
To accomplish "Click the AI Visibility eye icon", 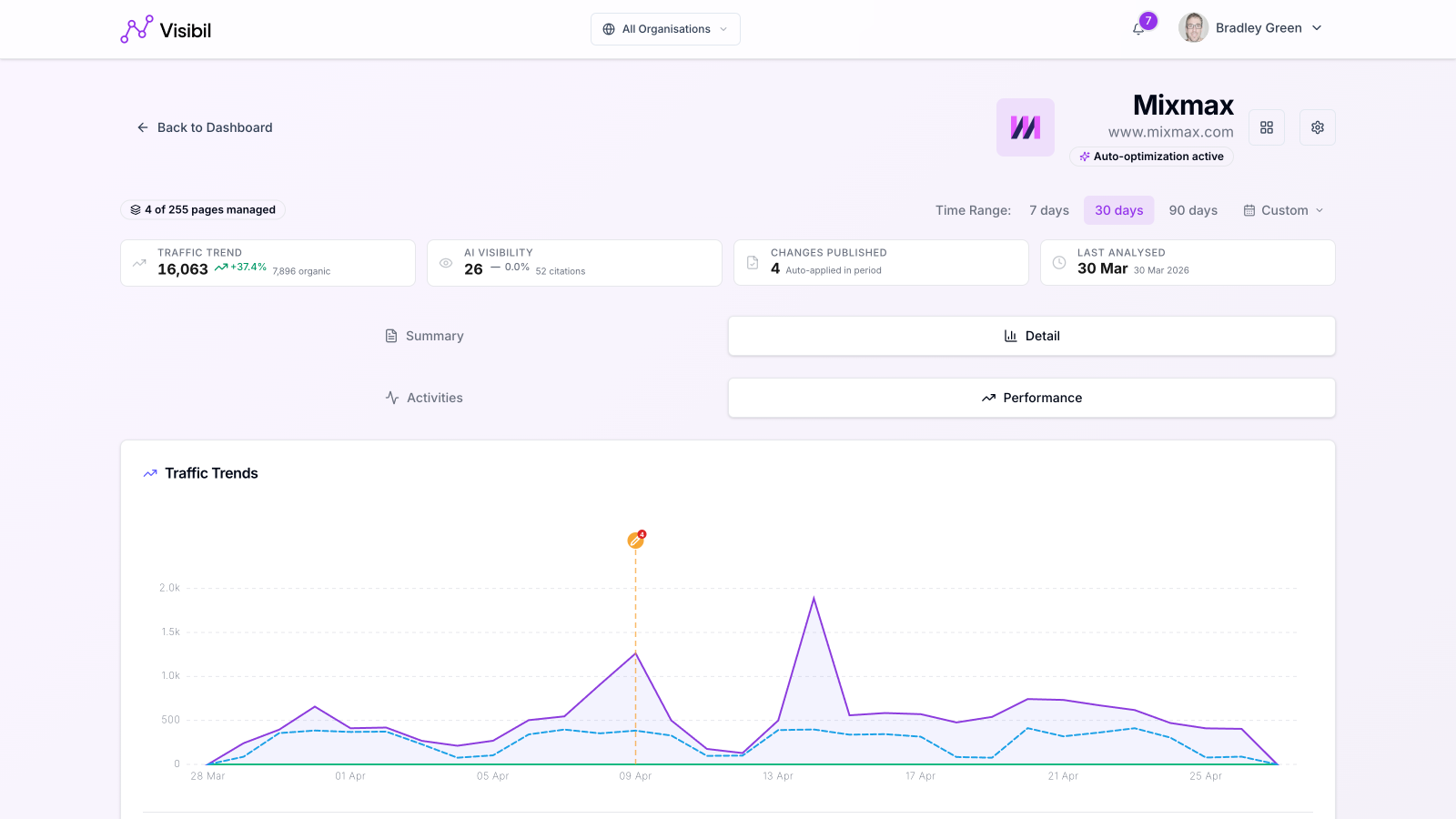I will tap(446, 263).
